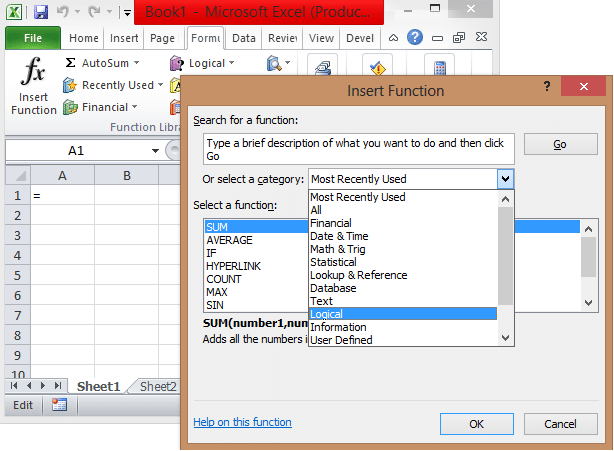The height and width of the screenshot is (451, 614).
Task: Minimize the Ribbon caret icon
Action: 393,38
